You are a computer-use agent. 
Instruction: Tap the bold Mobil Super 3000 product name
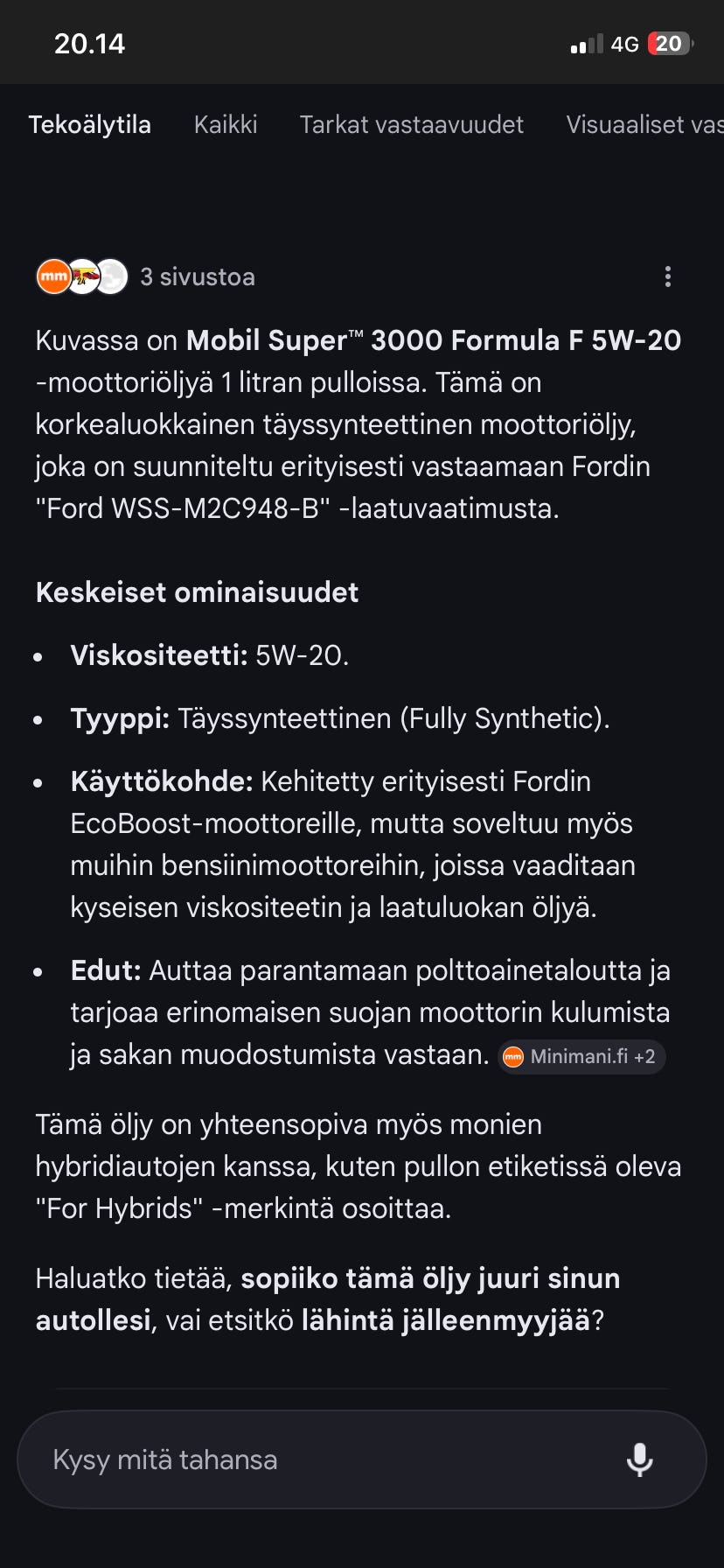pos(435,340)
